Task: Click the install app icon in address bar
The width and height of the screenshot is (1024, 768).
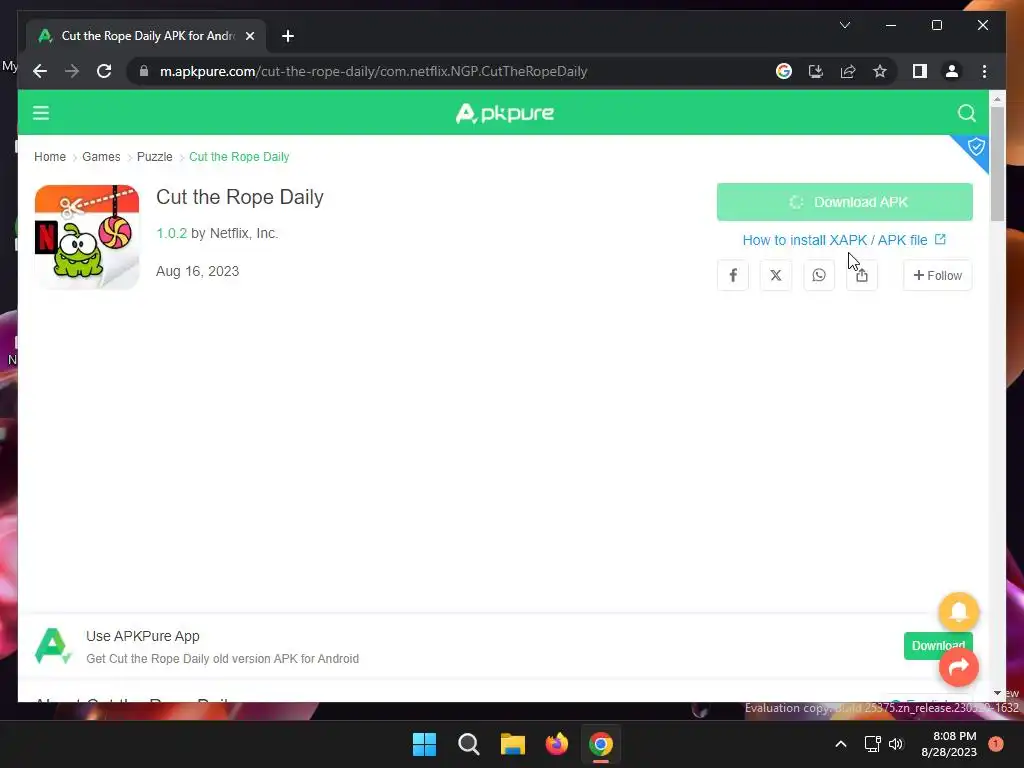Action: pyautogui.click(x=816, y=71)
